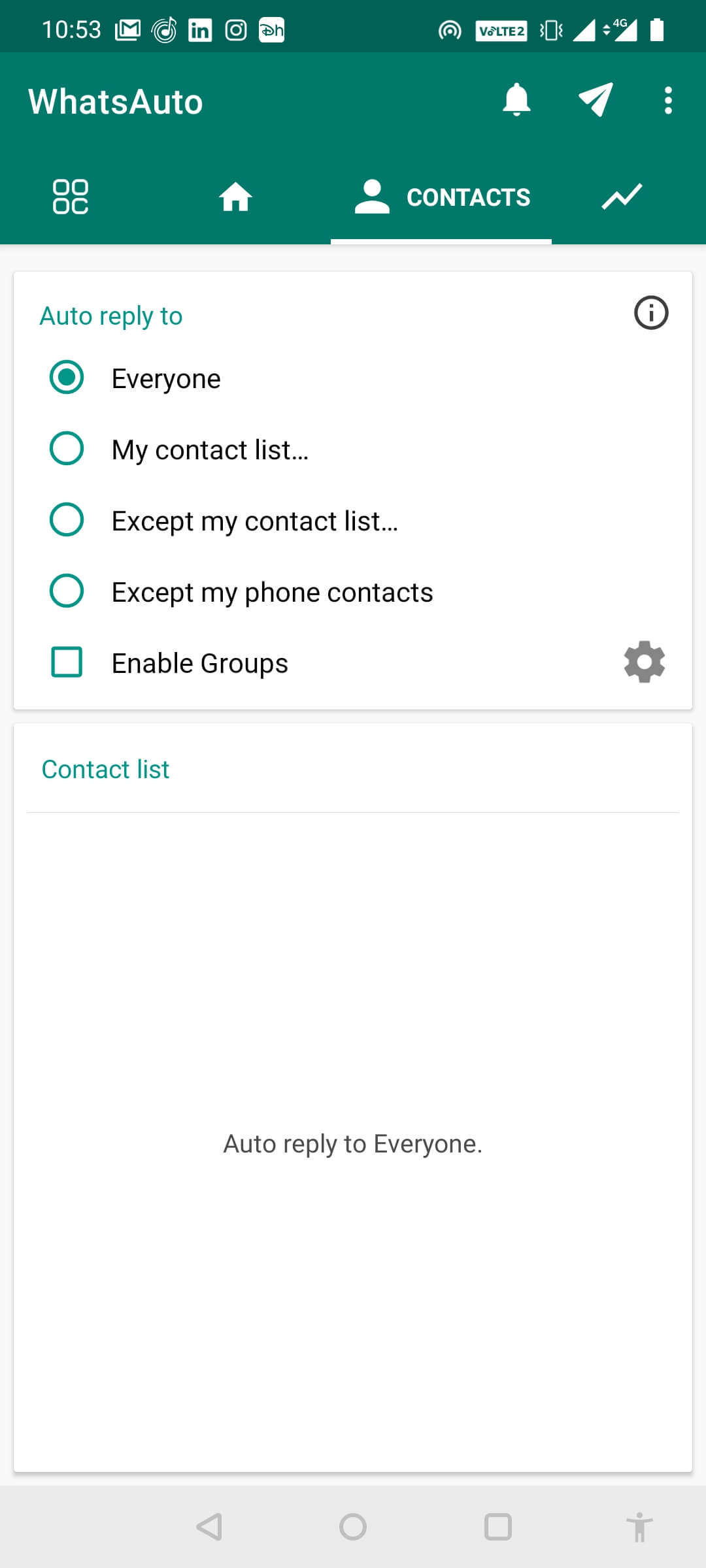Show info about Auto reply to
Image resolution: width=706 pixels, height=1568 pixels.
651,313
